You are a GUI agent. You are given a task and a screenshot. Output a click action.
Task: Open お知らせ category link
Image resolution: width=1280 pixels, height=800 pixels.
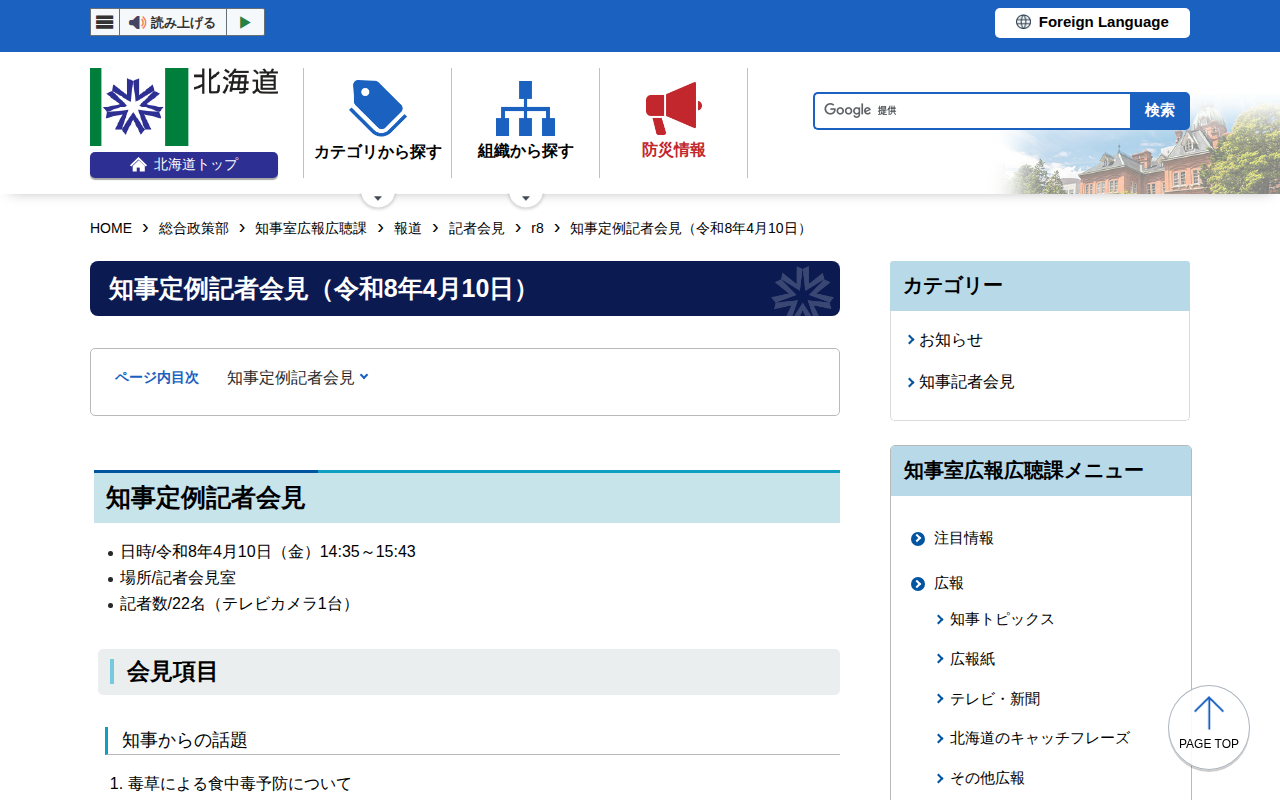click(950, 340)
